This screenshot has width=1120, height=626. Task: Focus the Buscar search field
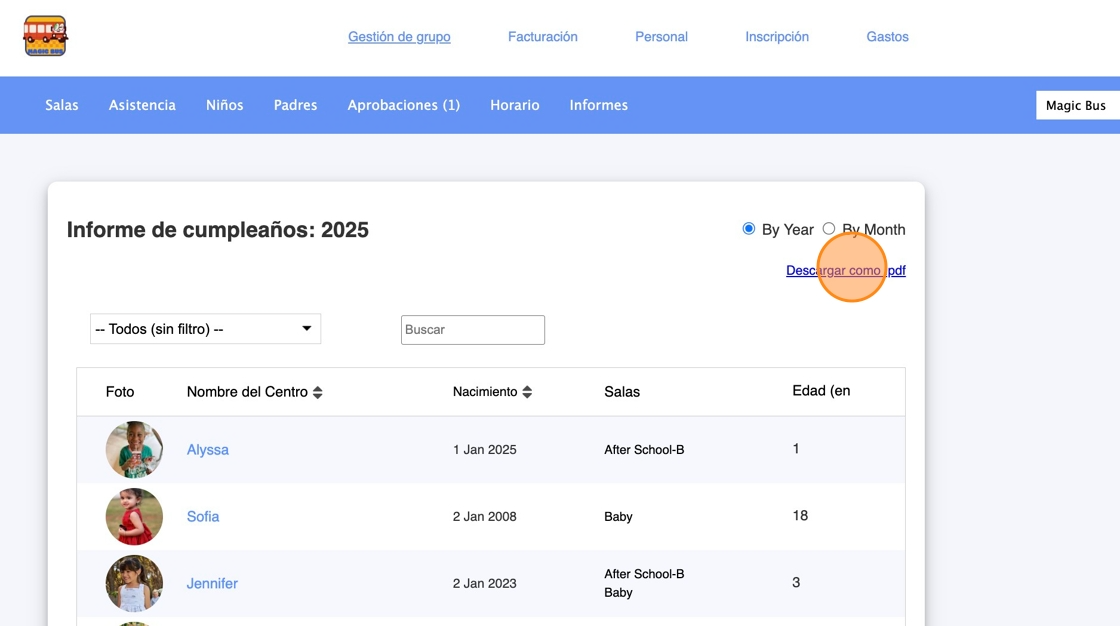point(473,329)
